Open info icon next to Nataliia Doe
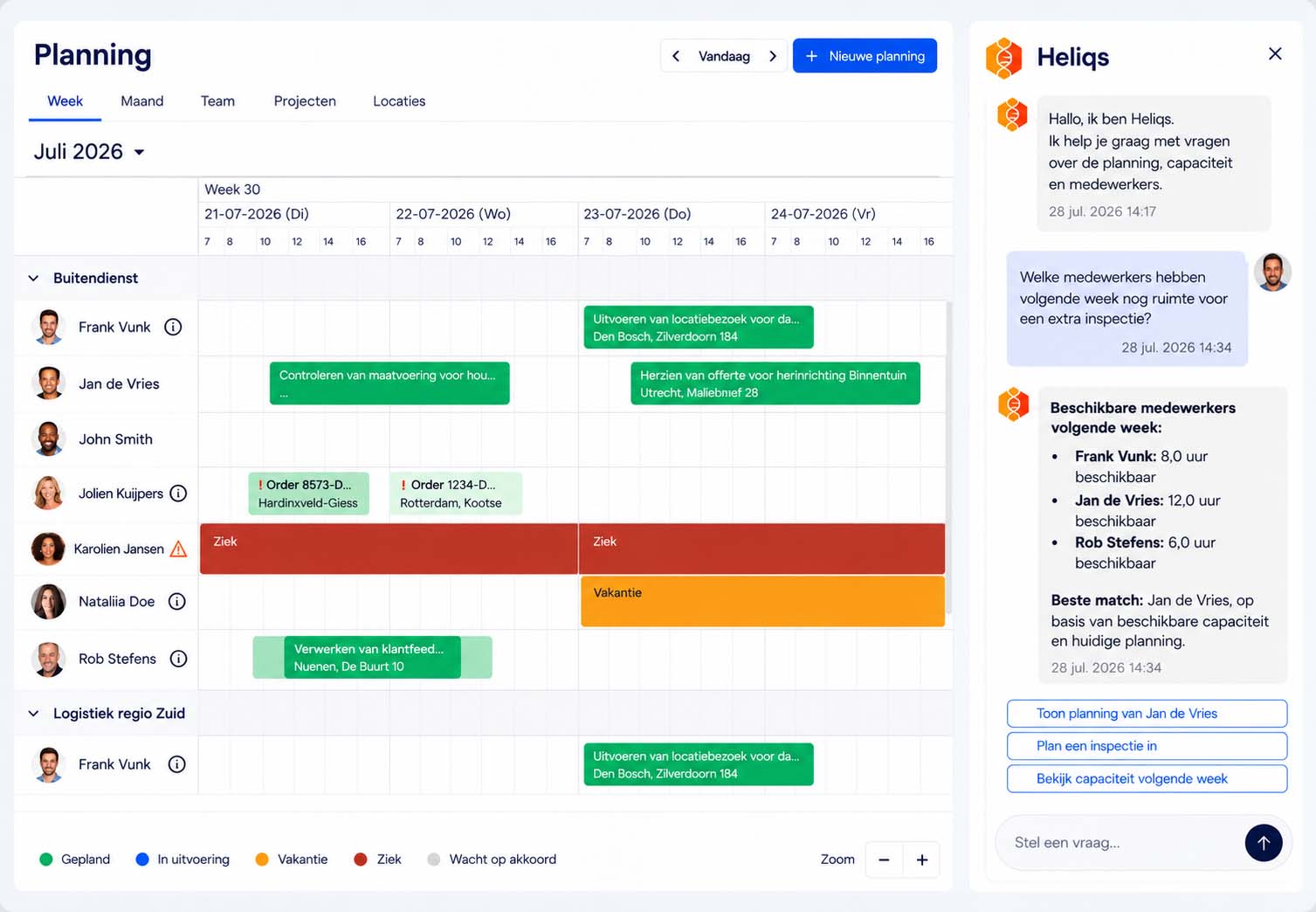This screenshot has width=1316, height=912. pos(177,601)
